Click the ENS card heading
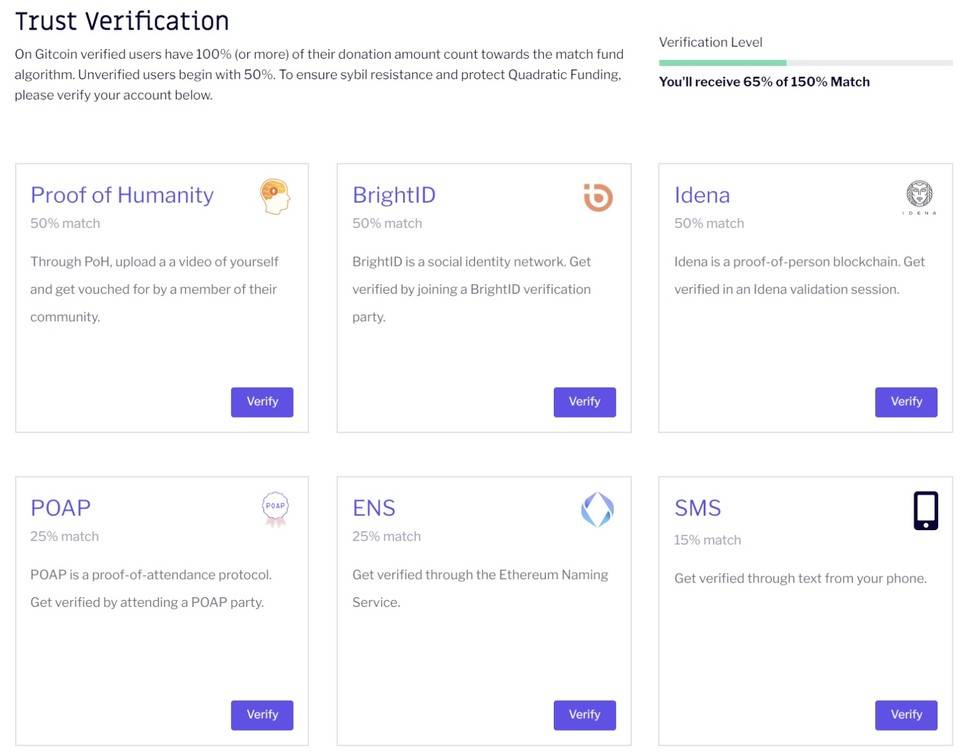 pyautogui.click(x=373, y=508)
